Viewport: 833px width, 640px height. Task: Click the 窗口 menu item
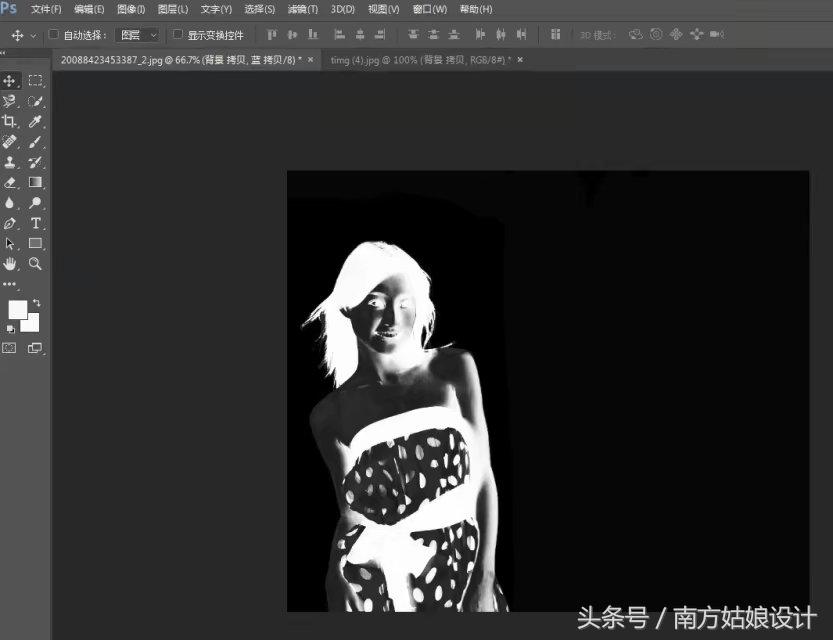[428, 9]
